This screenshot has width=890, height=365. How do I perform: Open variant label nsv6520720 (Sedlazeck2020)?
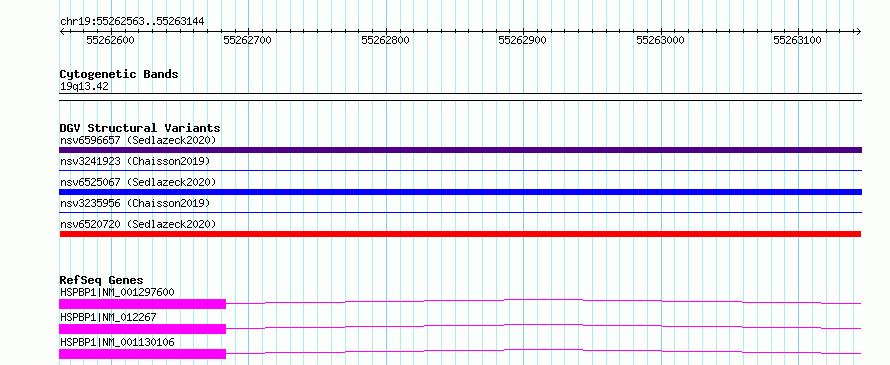click(138, 224)
